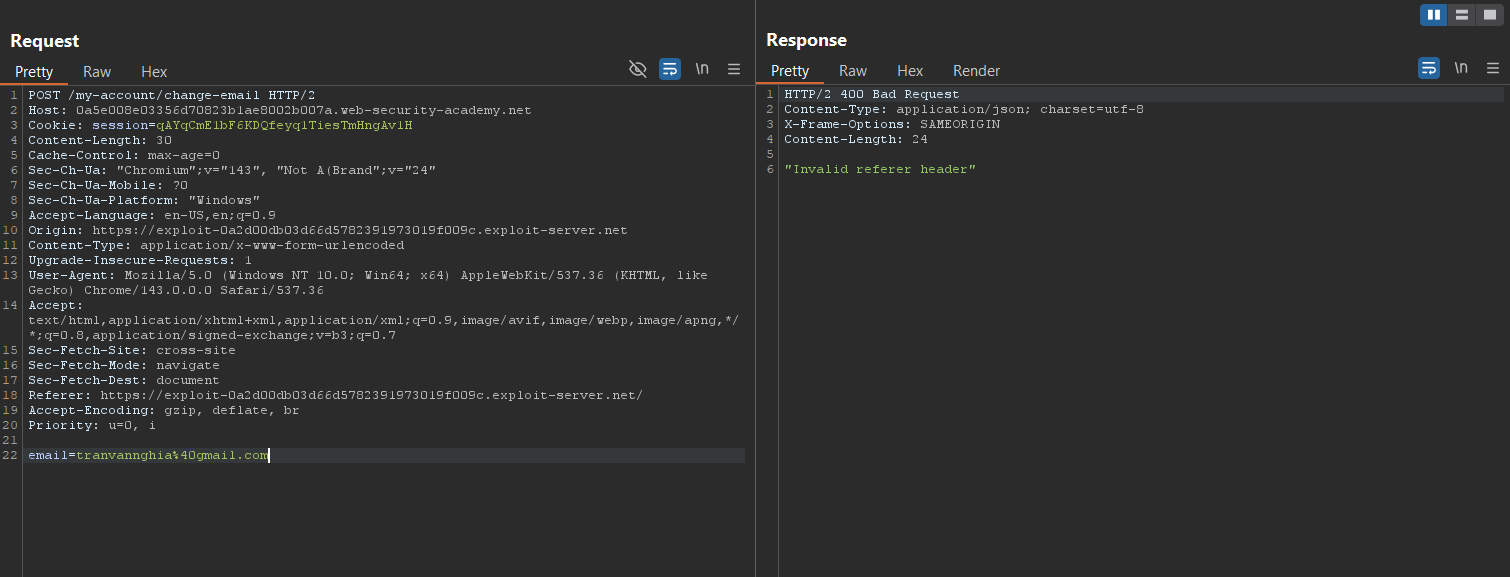1510x577 pixels.
Task: Open the Request panel hamburger menu
Action: point(734,69)
